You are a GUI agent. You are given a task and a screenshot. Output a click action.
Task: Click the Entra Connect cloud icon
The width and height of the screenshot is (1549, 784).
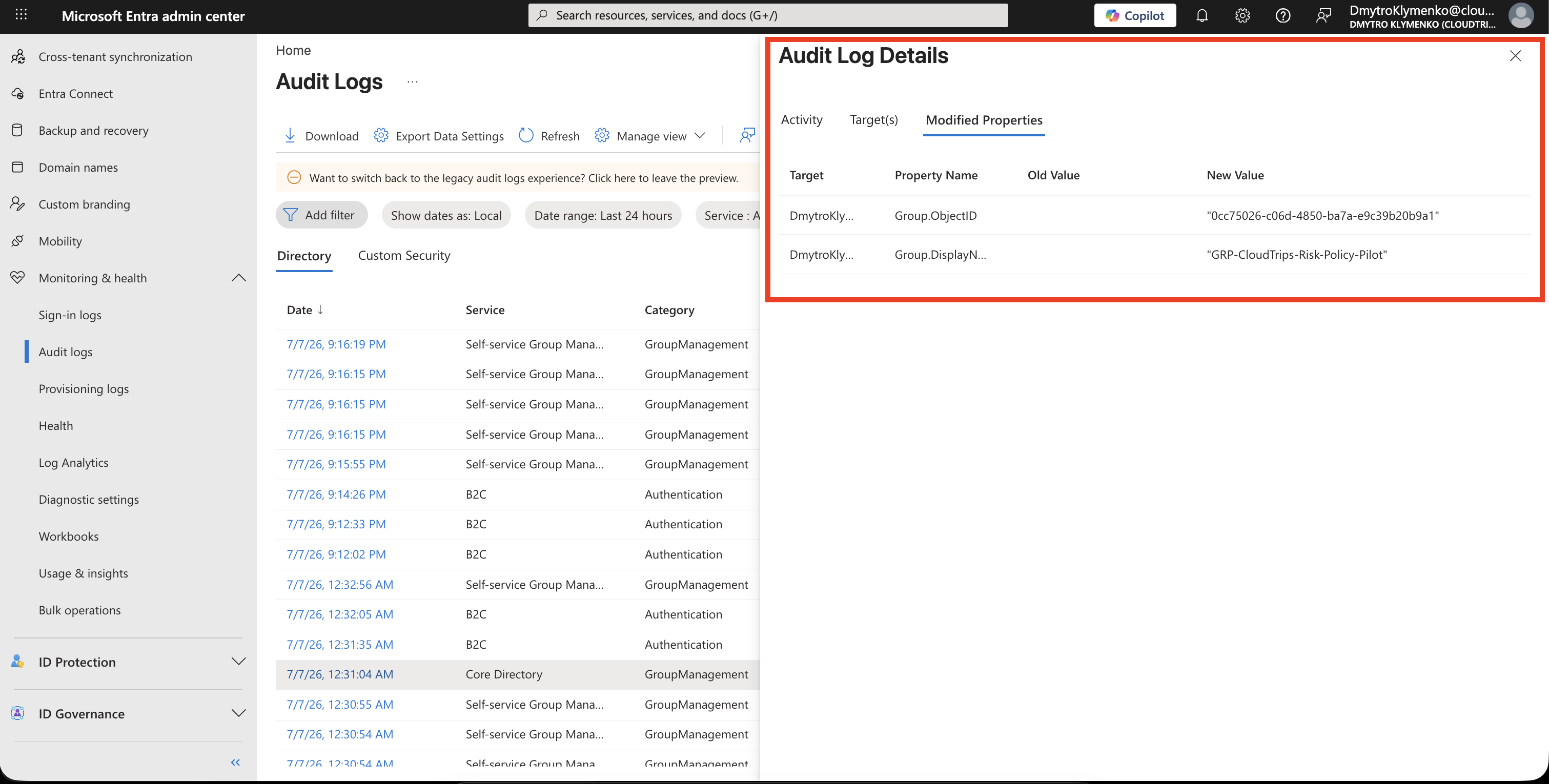18,93
